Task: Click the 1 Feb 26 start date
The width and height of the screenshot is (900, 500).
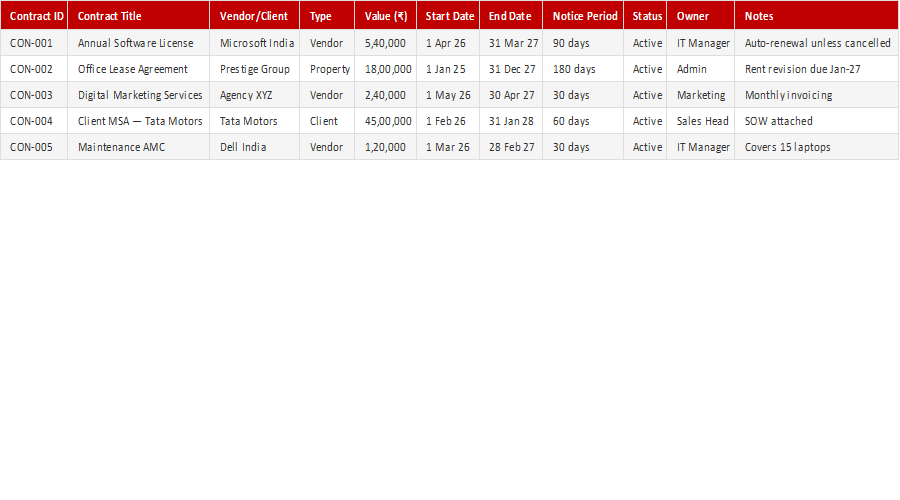Action: [x=448, y=121]
